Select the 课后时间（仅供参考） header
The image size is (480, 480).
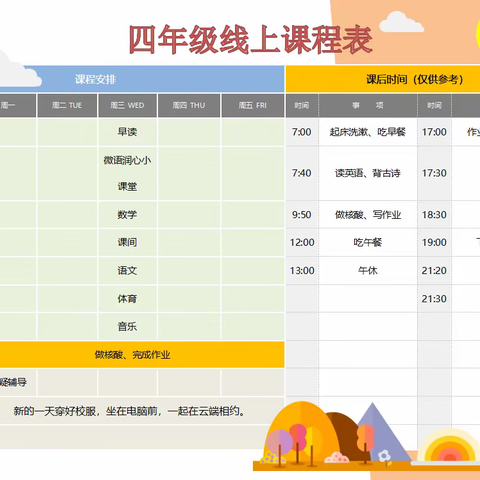coord(383,79)
